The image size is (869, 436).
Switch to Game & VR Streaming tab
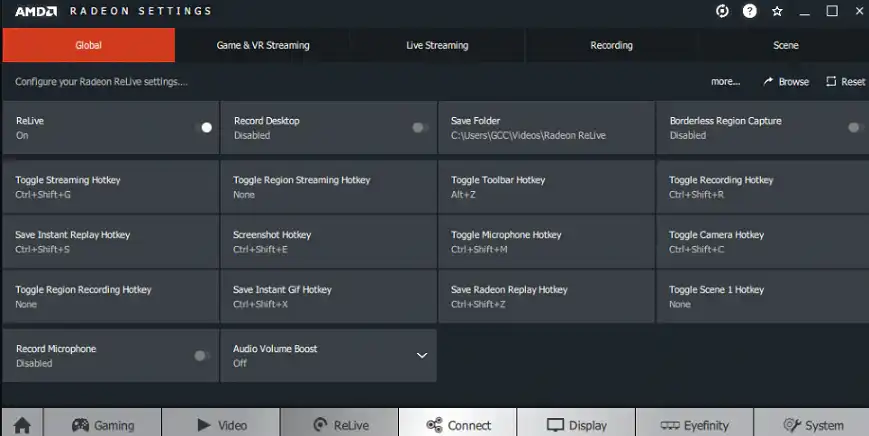coord(263,45)
